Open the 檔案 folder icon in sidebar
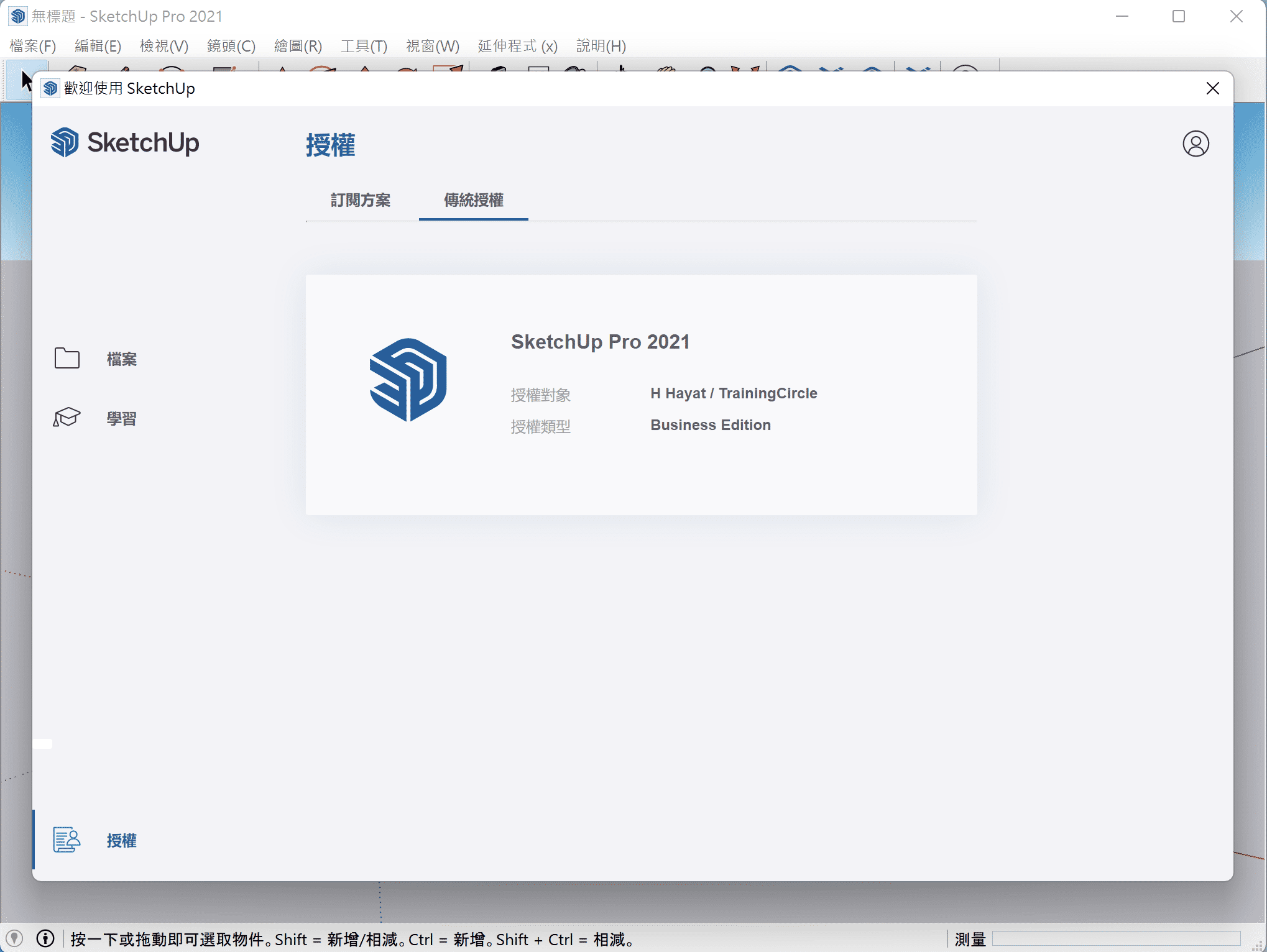Viewport: 1267px width, 952px height. (67, 359)
